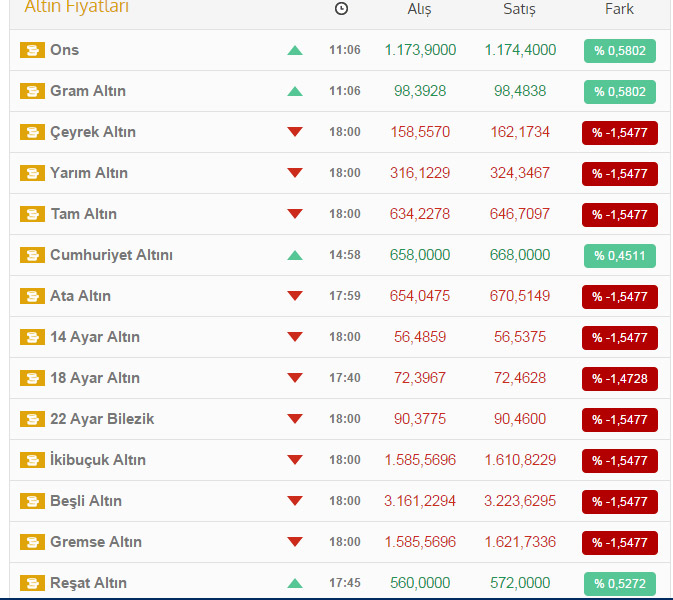Click the red down arrow for Gremse Altın
Image resolution: width=673 pixels, height=600 pixels.
click(x=294, y=542)
